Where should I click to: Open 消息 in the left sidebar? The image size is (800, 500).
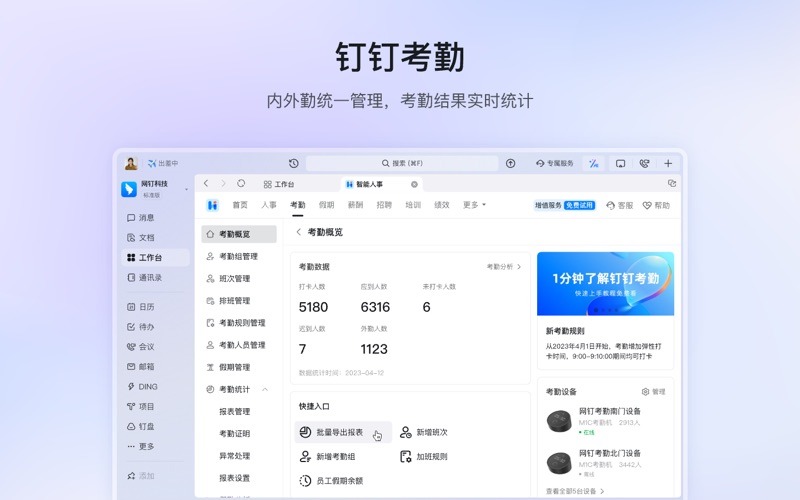pyautogui.click(x=140, y=218)
